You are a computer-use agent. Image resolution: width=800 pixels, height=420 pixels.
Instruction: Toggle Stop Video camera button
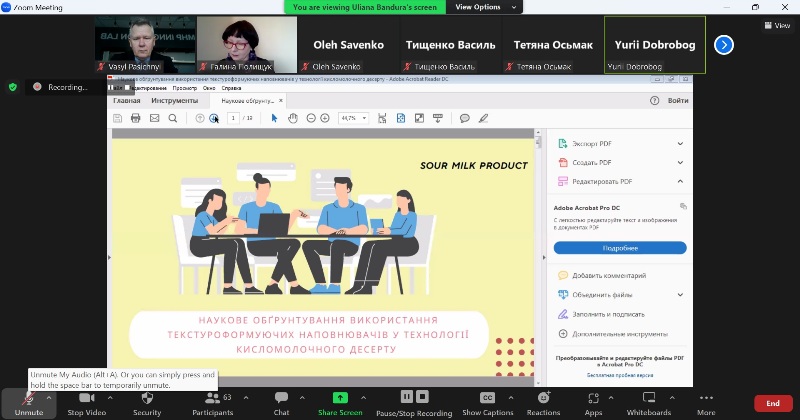(88, 401)
